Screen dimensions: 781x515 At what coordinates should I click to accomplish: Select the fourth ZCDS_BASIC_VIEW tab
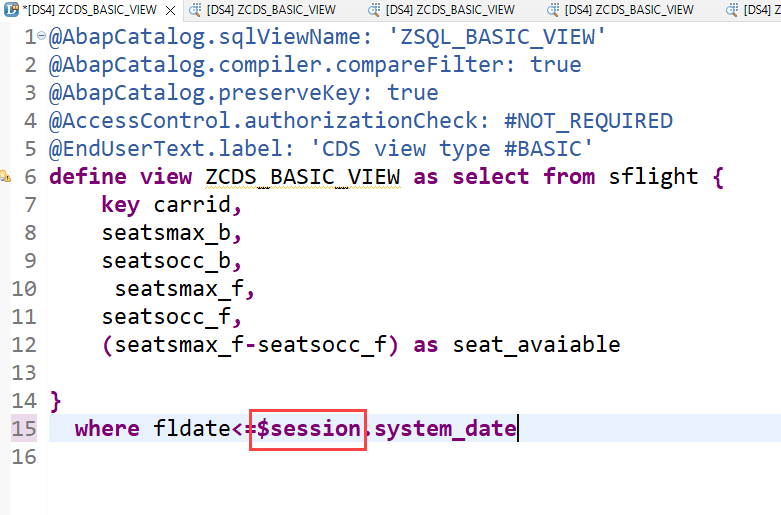pyautogui.click(x=628, y=10)
